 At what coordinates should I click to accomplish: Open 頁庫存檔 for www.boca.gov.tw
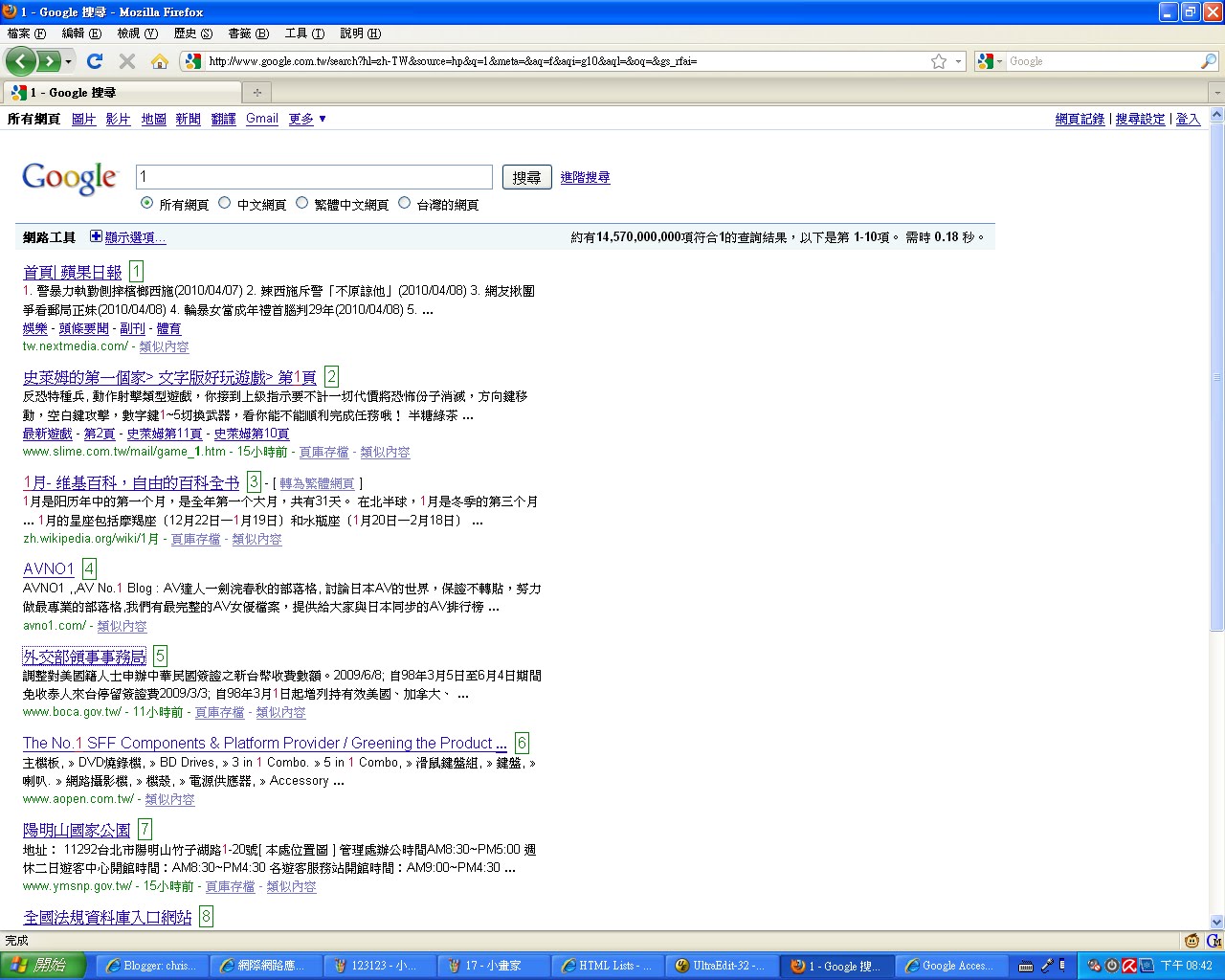pyautogui.click(x=219, y=712)
